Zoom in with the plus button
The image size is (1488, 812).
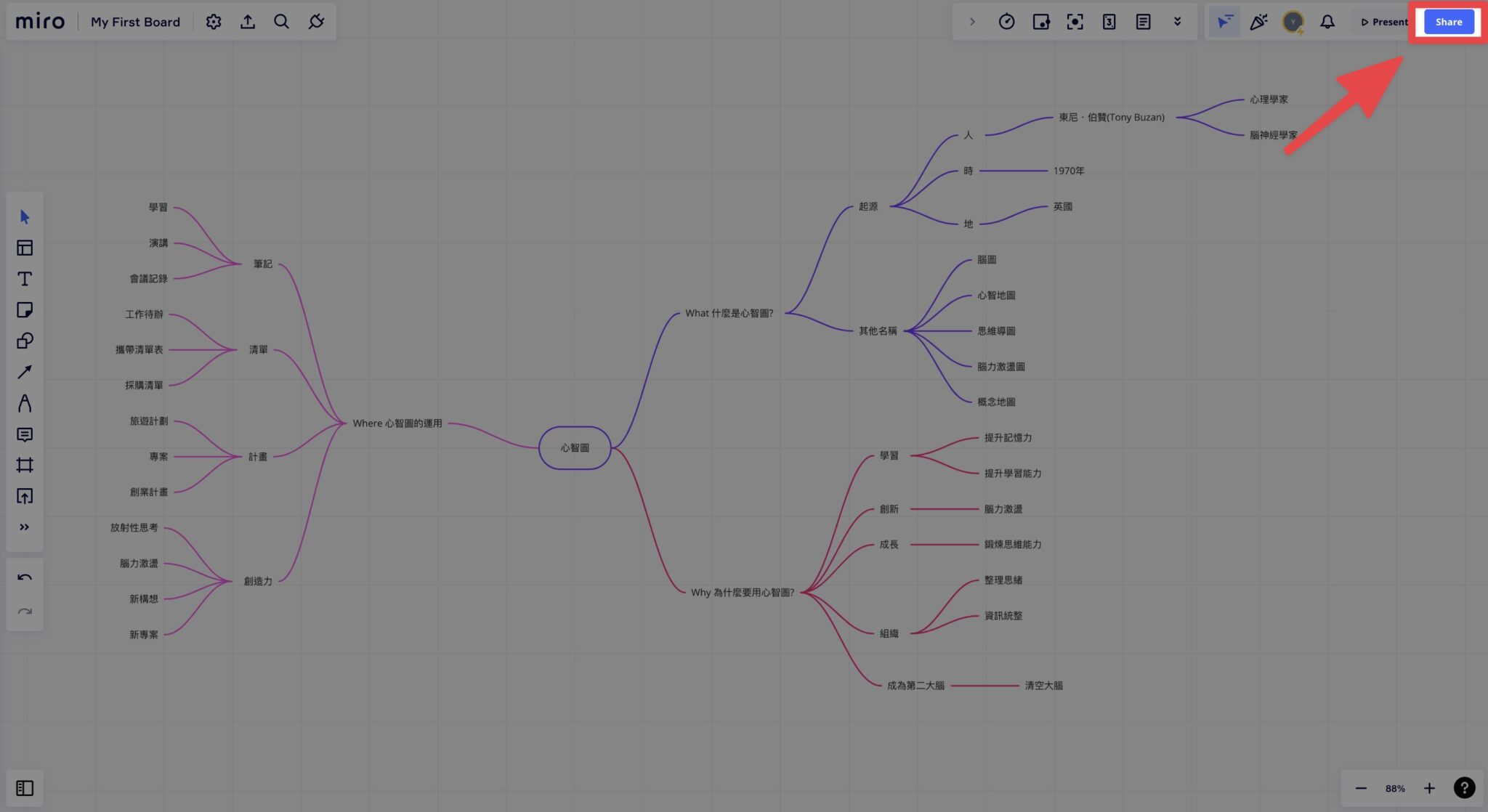pos(1429,788)
